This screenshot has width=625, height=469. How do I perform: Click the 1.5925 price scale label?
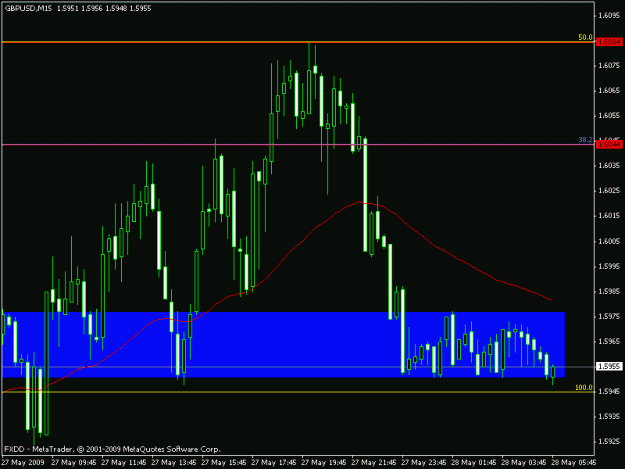point(609,442)
